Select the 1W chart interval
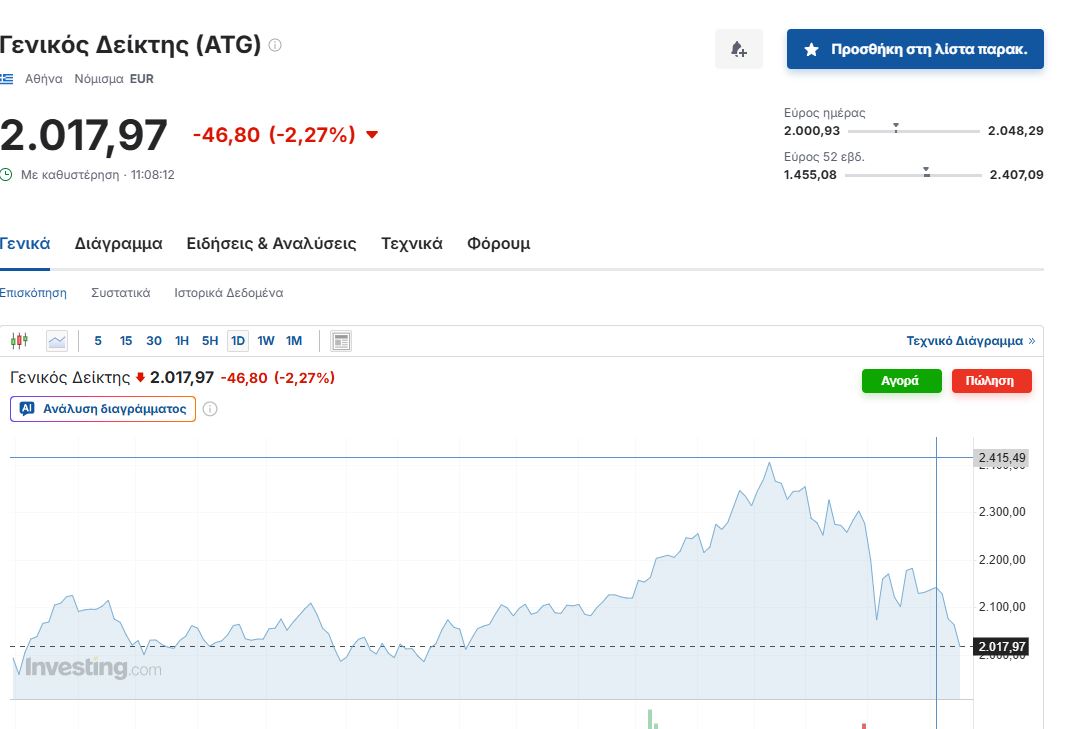Screen dimensions: 1071x729 266,341
